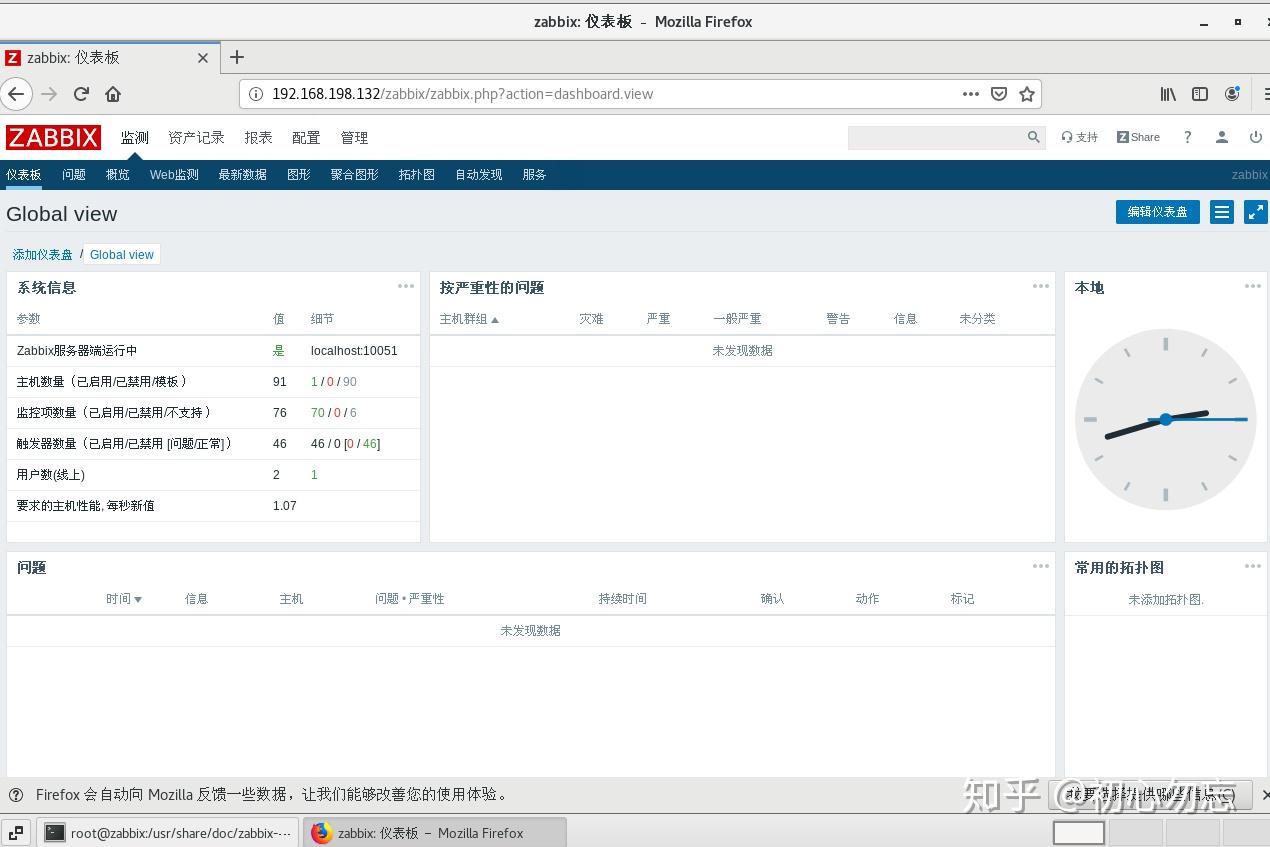Select the 概览 submenu tab
The image size is (1270, 847).
coord(118,175)
